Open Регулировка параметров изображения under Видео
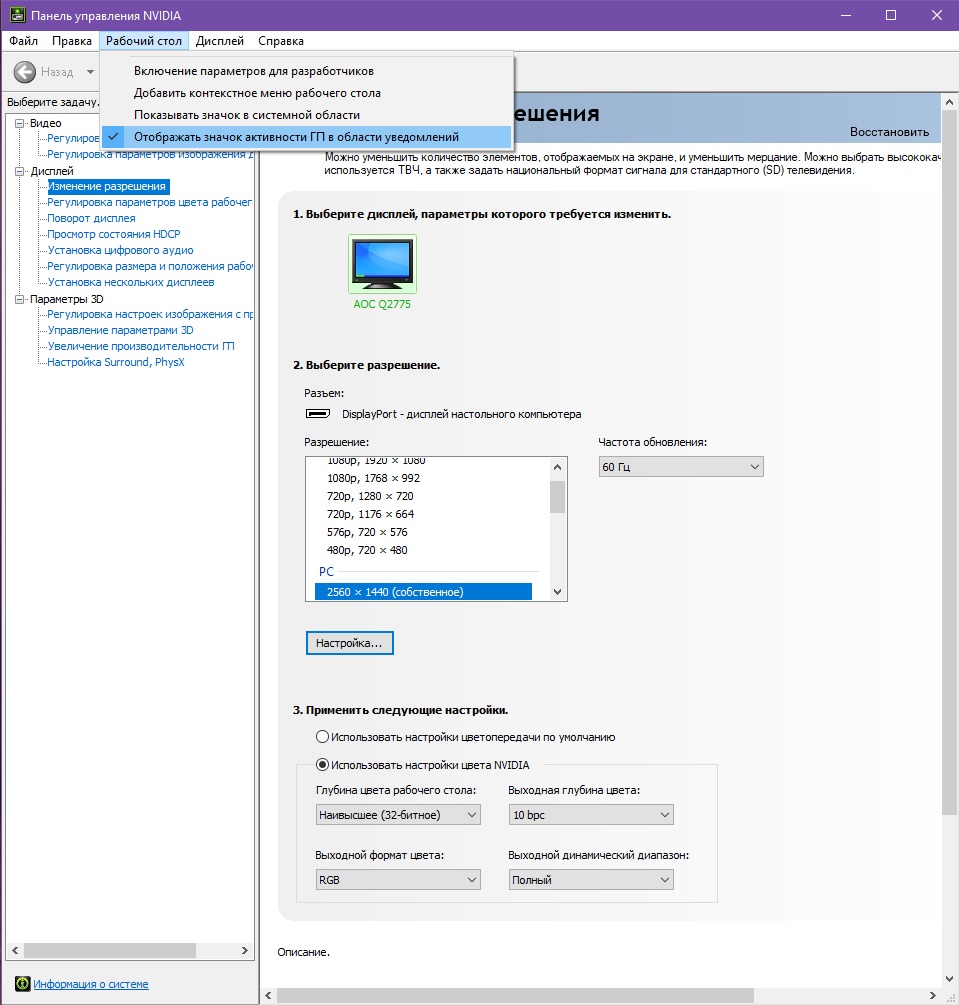 click(x=151, y=154)
